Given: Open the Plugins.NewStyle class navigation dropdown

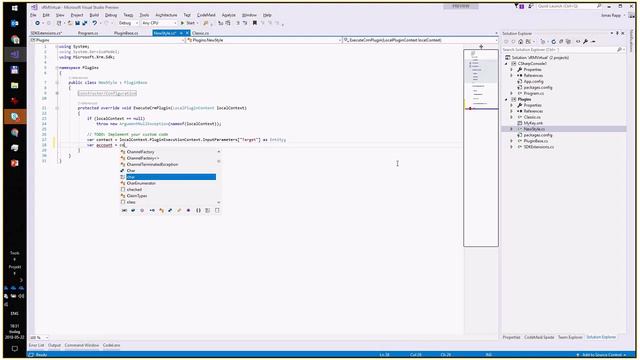Looking at the screenshot, I should tap(263, 40).
